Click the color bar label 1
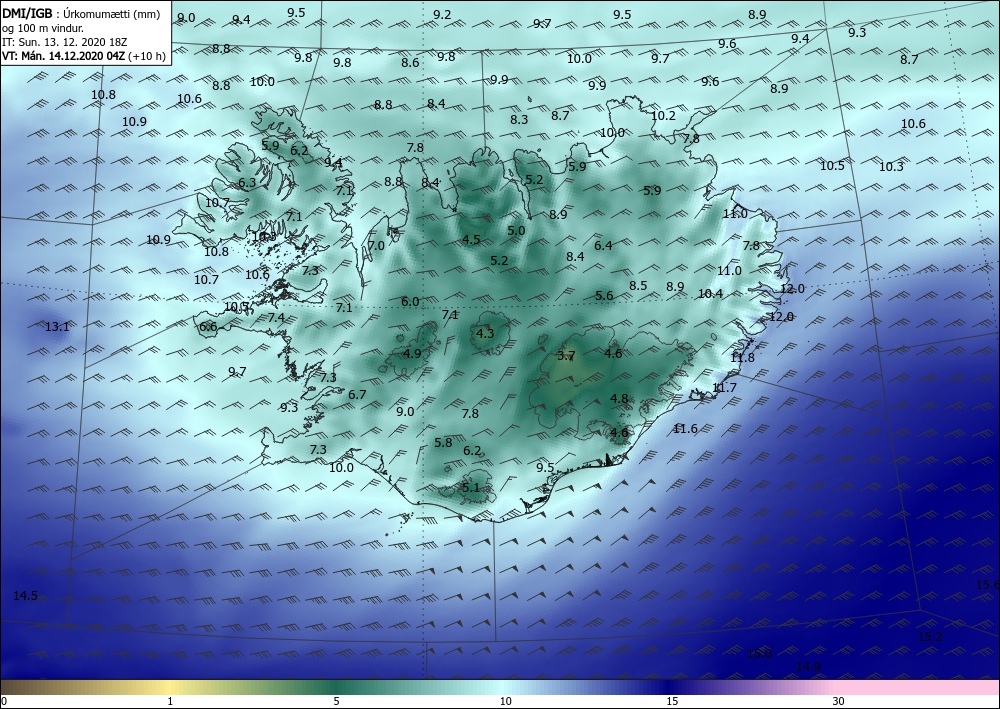 coord(170,701)
